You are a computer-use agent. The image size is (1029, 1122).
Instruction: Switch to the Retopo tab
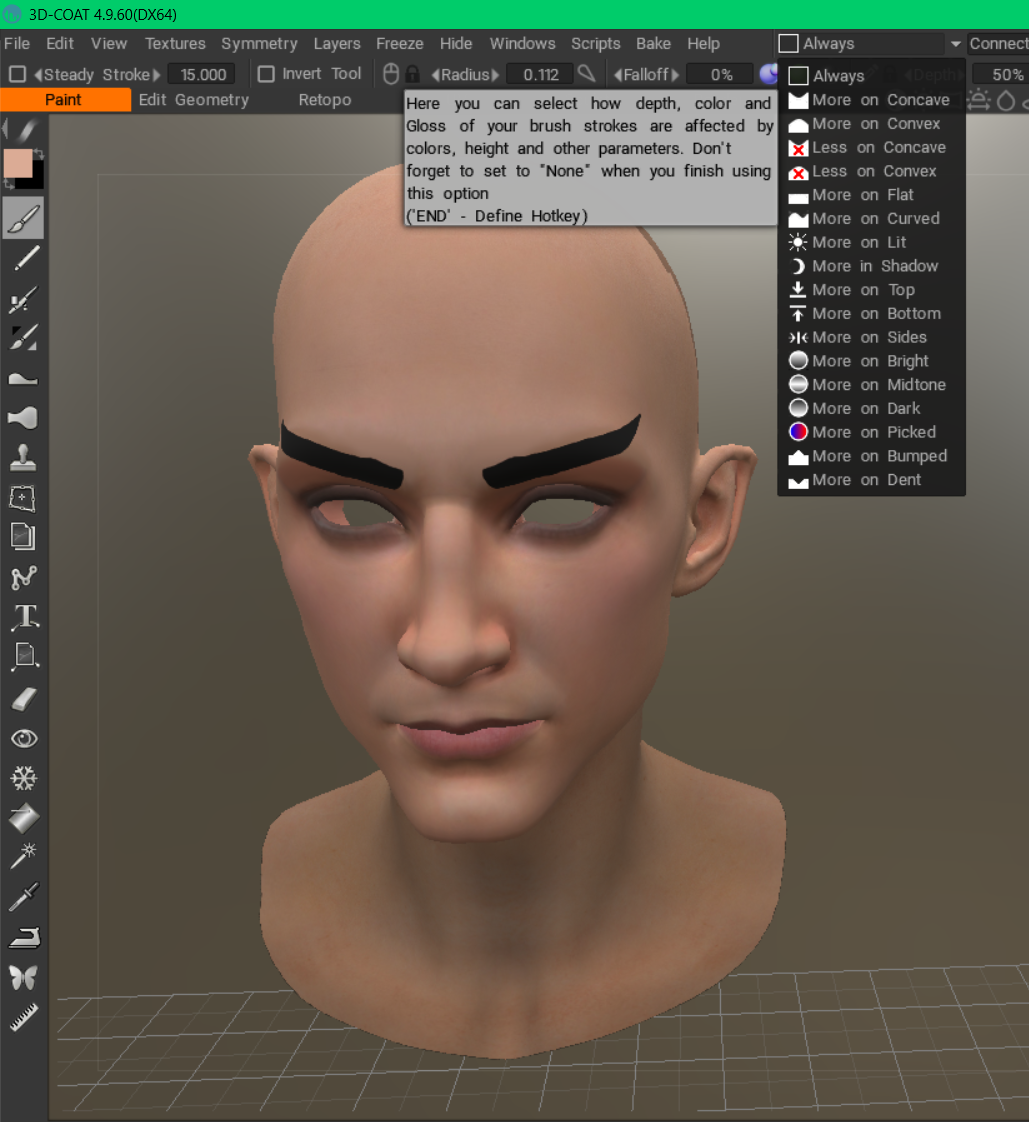(x=325, y=100)
